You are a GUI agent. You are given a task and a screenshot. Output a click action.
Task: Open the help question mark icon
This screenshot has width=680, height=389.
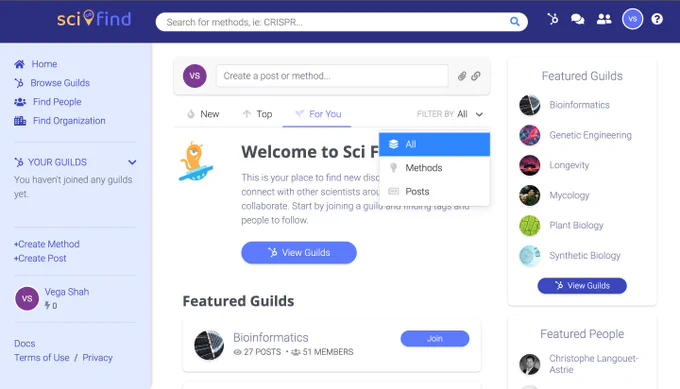[x=657, y=19]
